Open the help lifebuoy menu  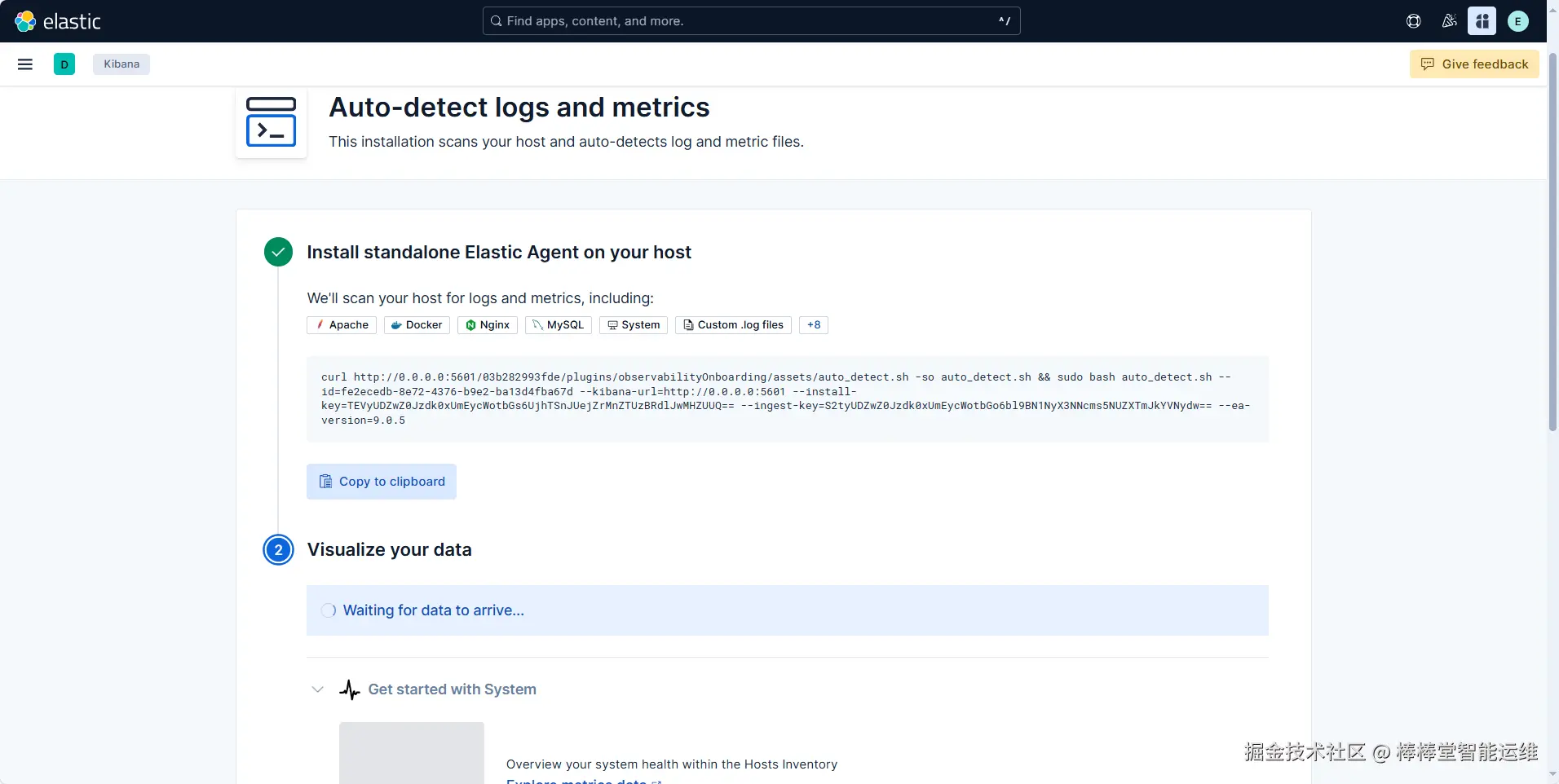point(1413,21)
